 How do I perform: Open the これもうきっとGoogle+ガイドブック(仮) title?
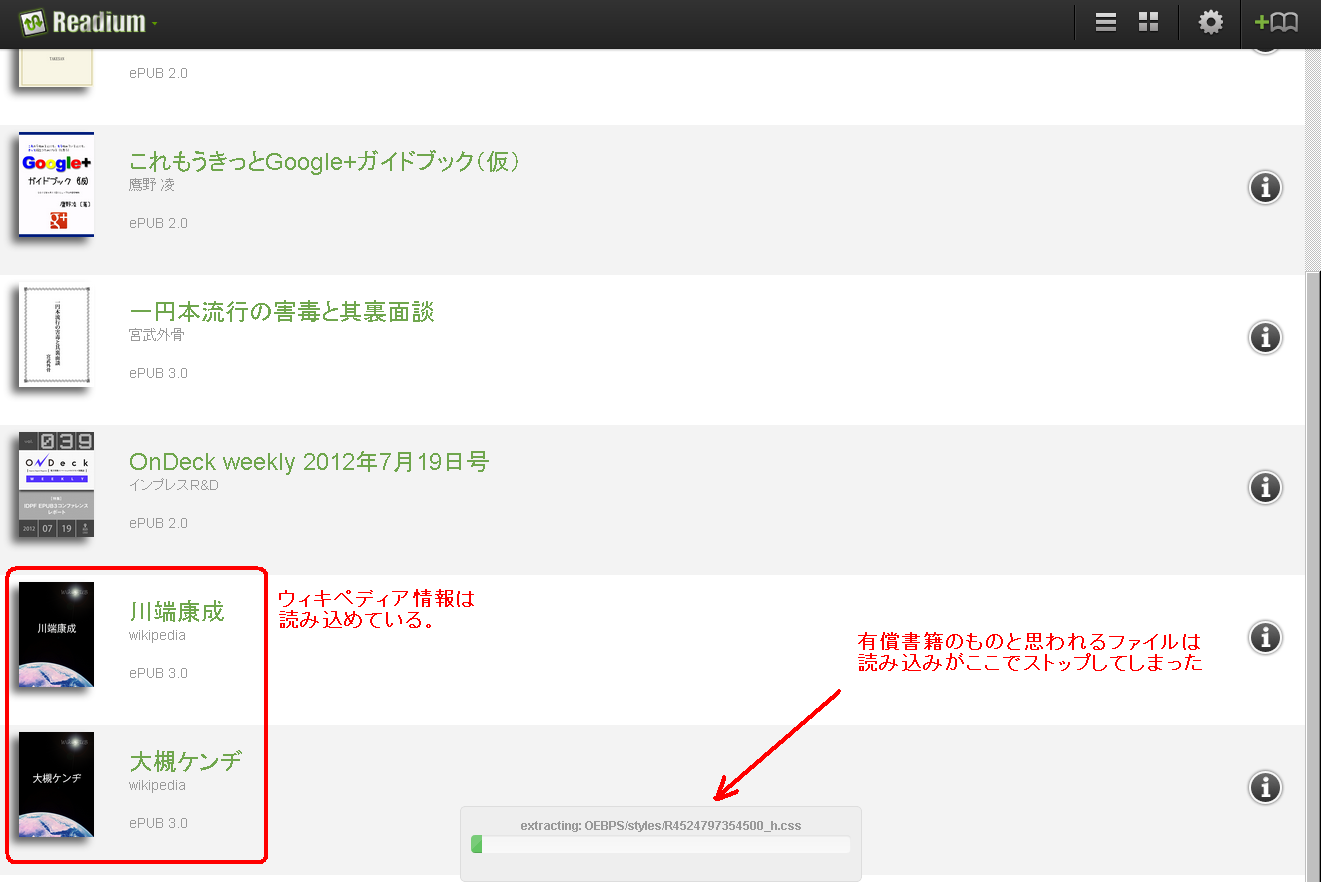pyautogui.click(x=324, y=161)
